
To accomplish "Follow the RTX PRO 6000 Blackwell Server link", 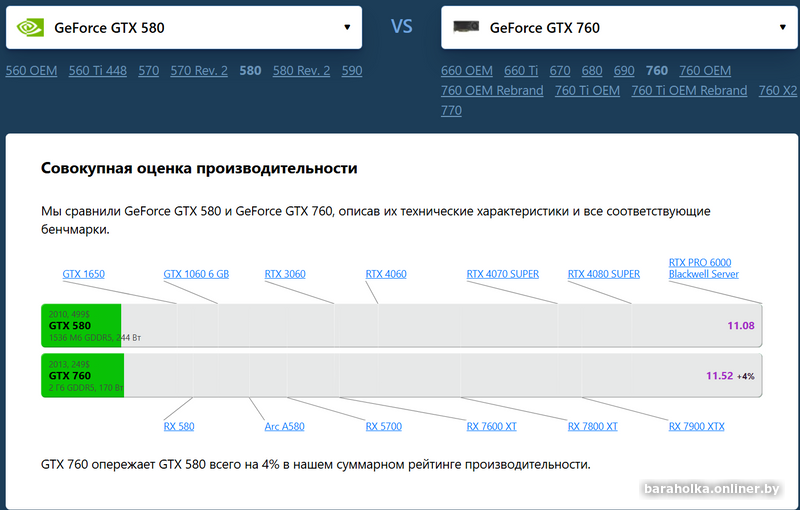I will pos(703,268).
